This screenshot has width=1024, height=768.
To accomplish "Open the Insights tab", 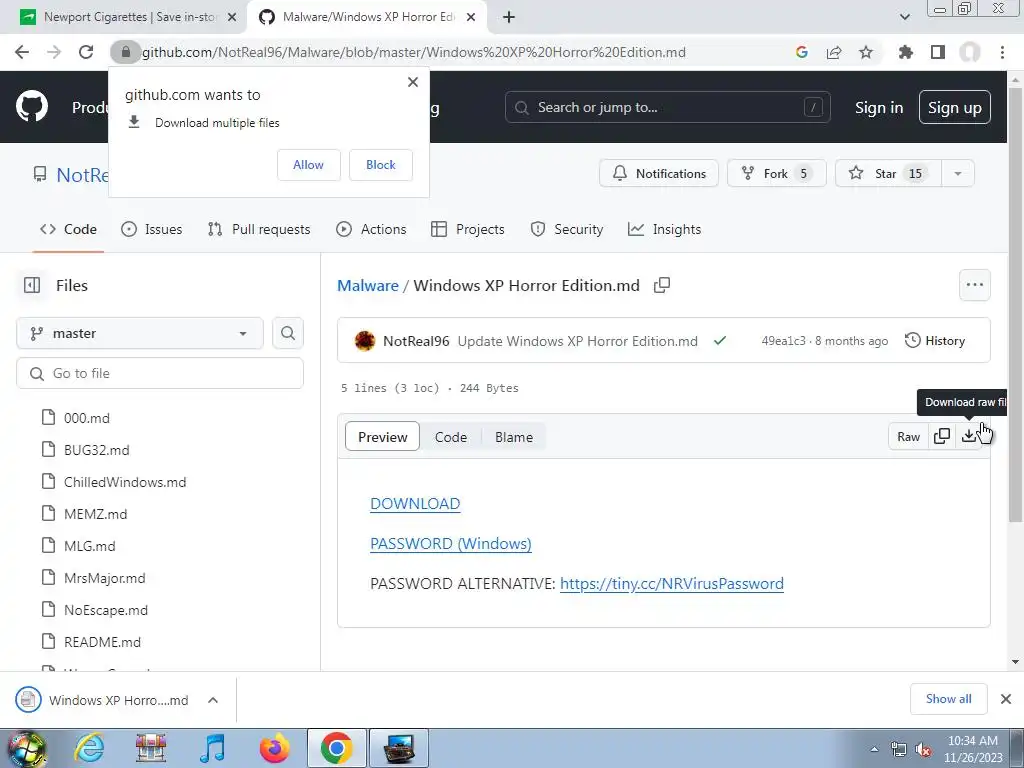I will (664, 229).
